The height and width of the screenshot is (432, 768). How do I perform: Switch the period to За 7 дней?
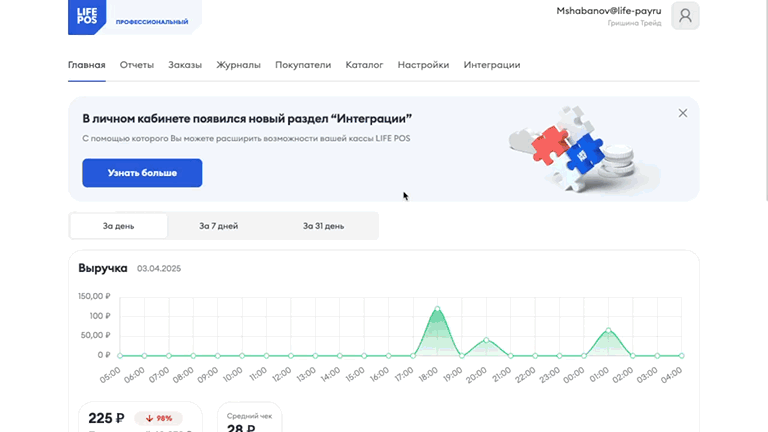tap(218, 226)
